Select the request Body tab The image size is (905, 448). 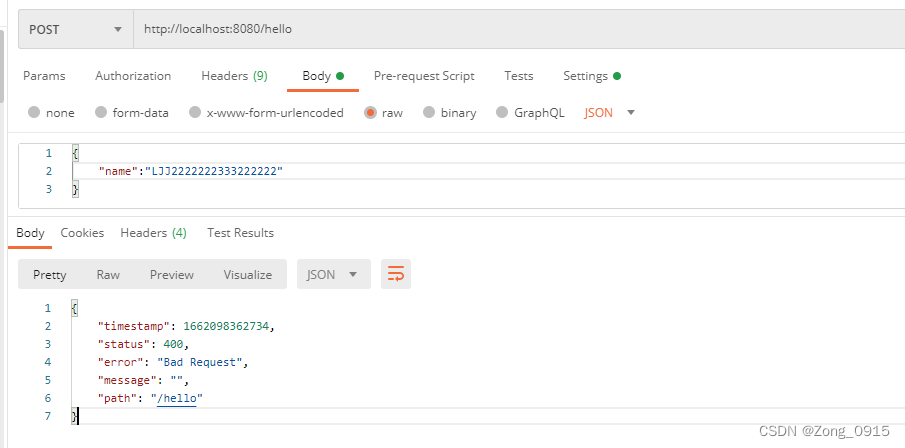point(323,76)
